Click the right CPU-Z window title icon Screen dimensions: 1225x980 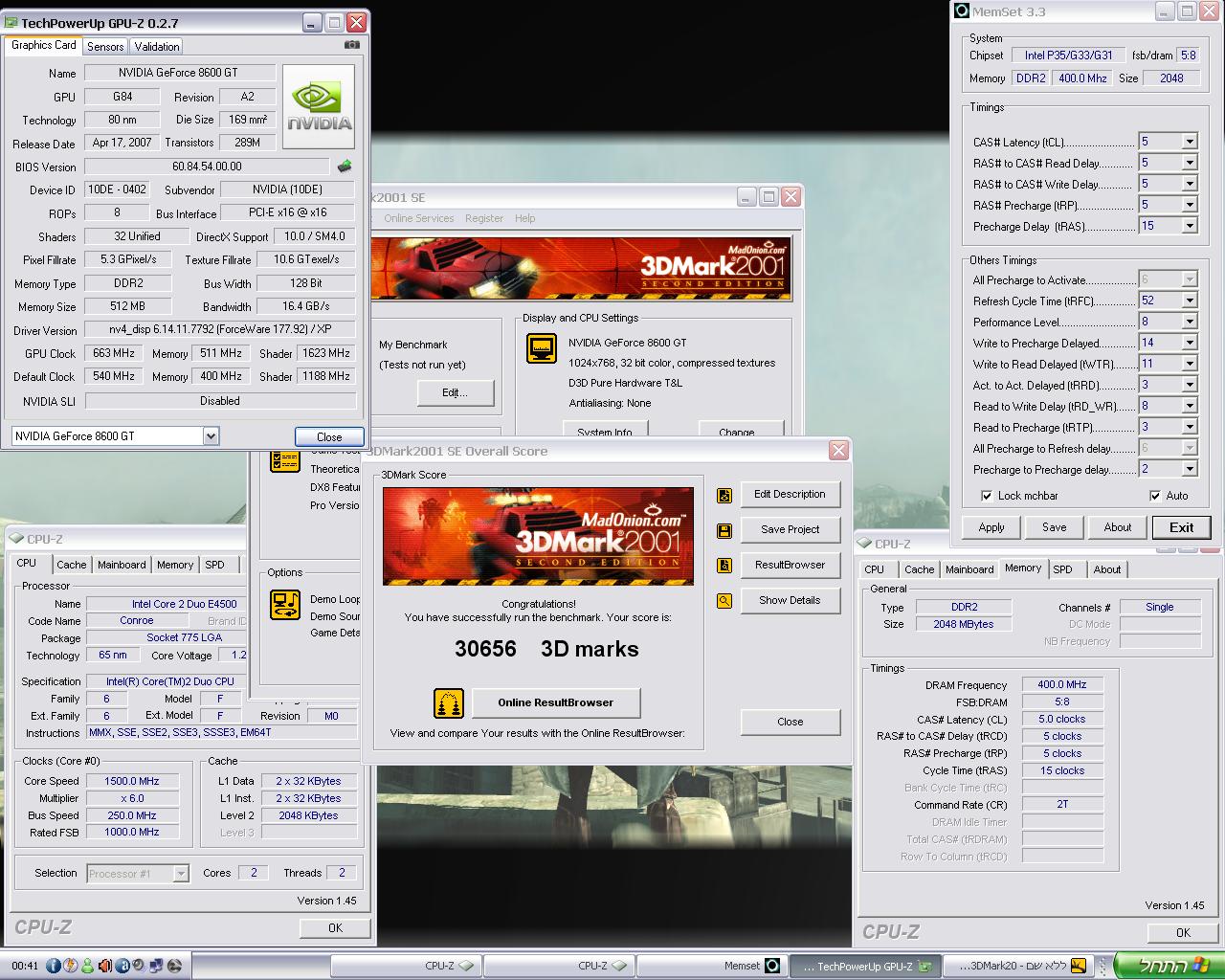pyautogui.click(x=865, y=544)
